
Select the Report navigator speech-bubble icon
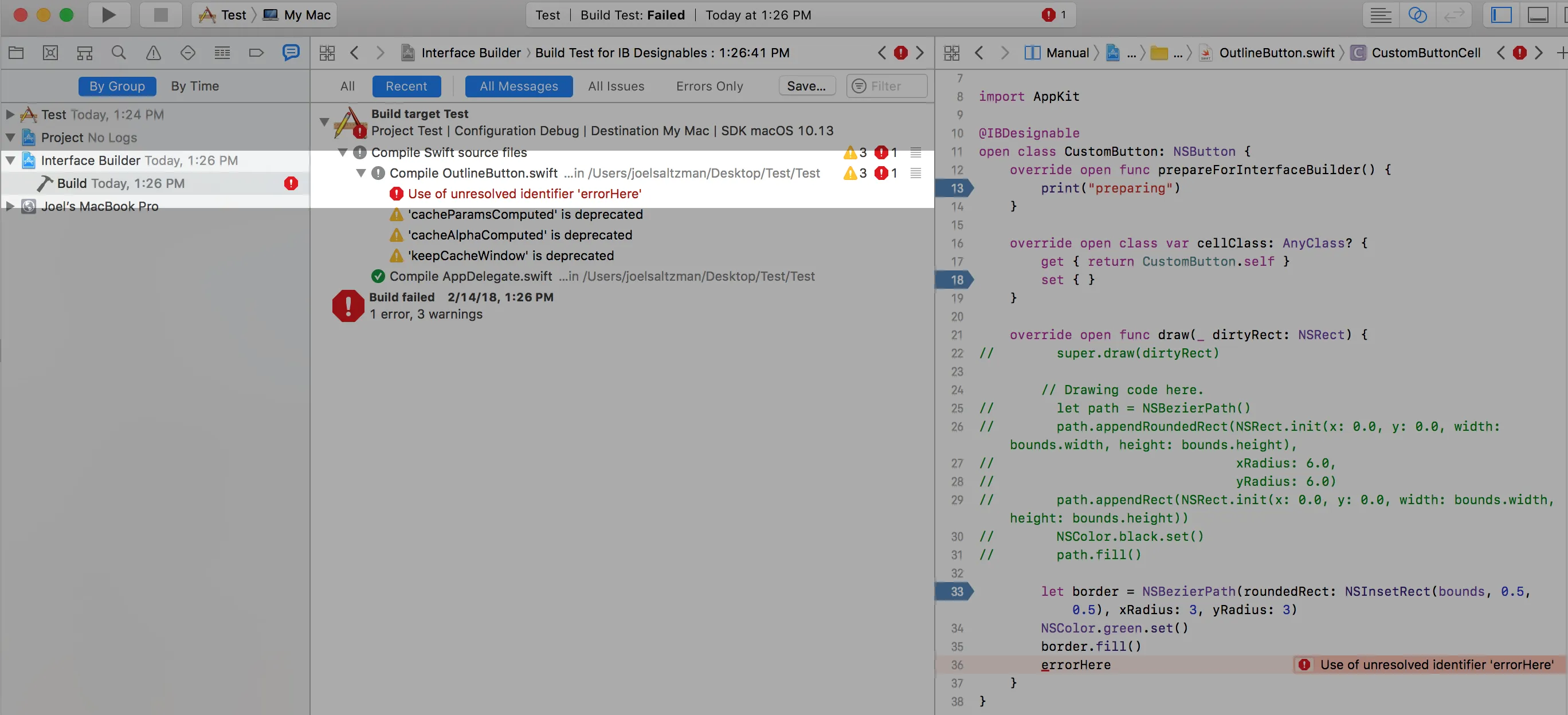pyautogui.click(x=291, y=53)
